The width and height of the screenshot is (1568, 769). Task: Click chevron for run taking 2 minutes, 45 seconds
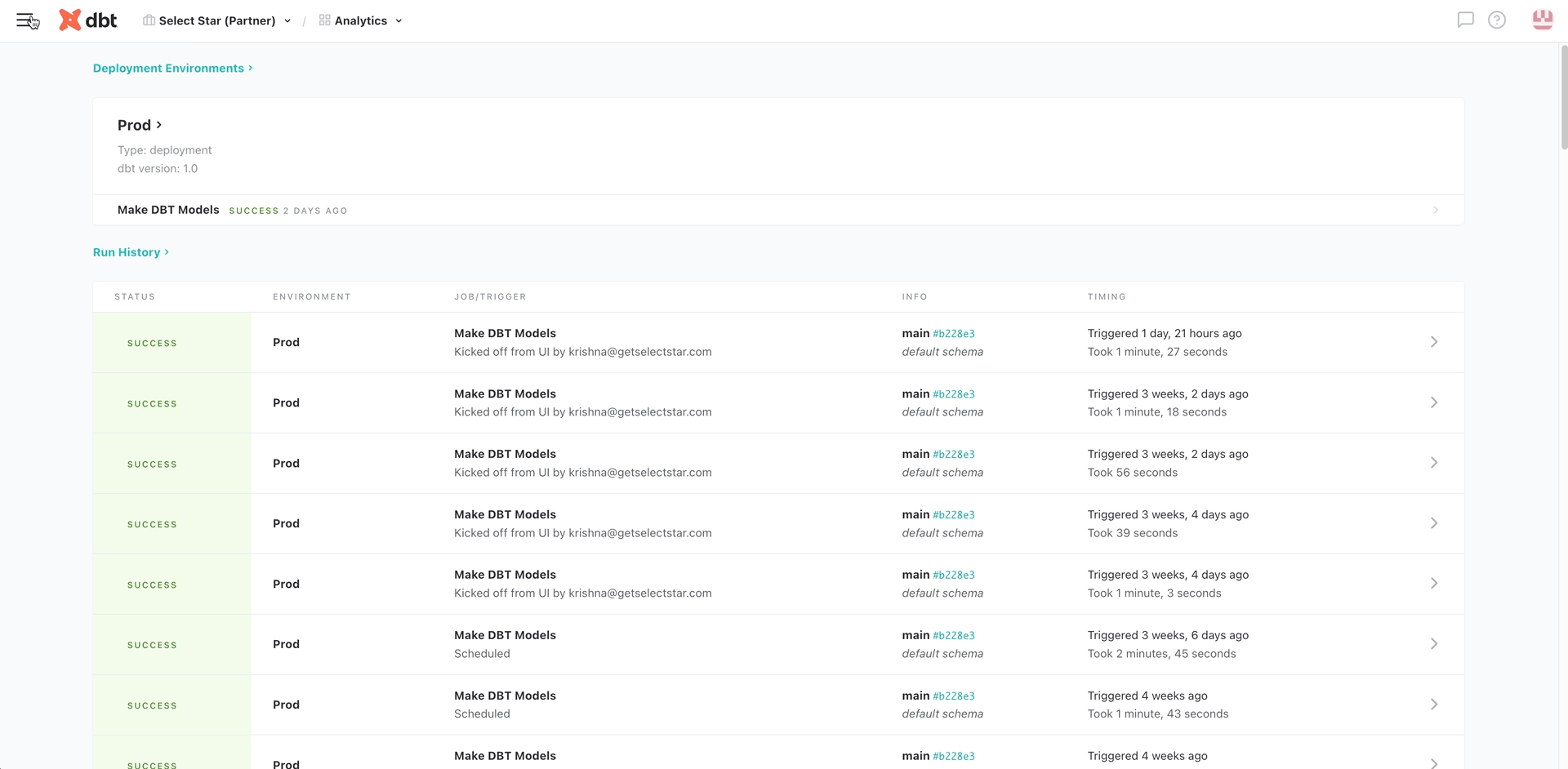point(1434,644)
